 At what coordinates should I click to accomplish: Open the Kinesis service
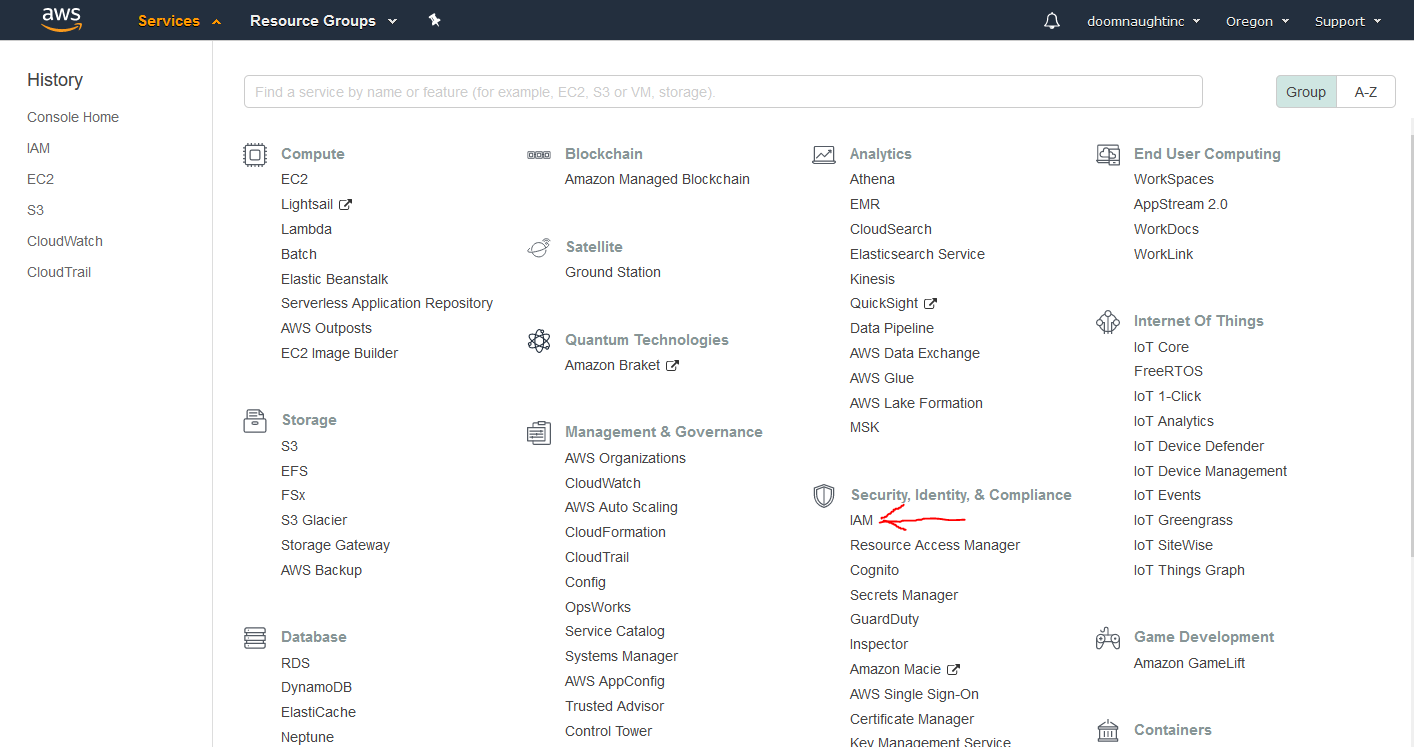click(872, 279)
